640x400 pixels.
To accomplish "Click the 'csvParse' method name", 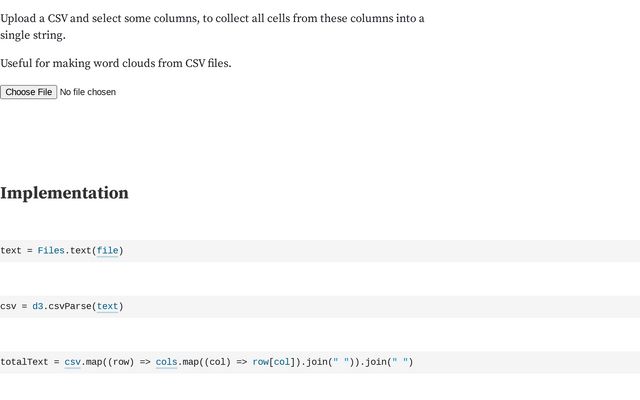I will [x=70, y=307].
